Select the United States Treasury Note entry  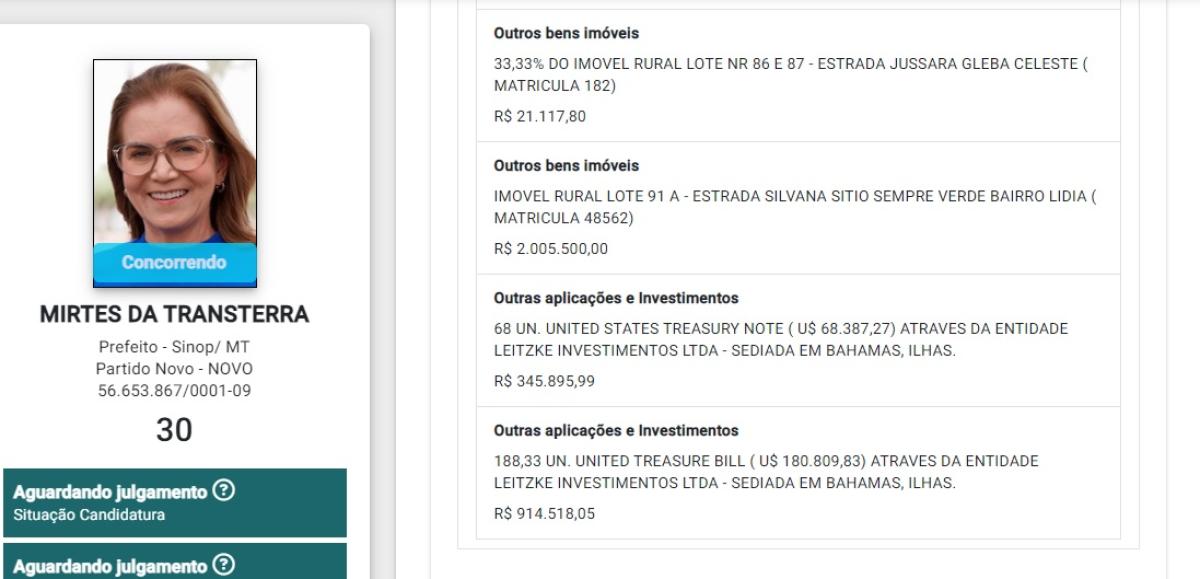tap(781, 339)
